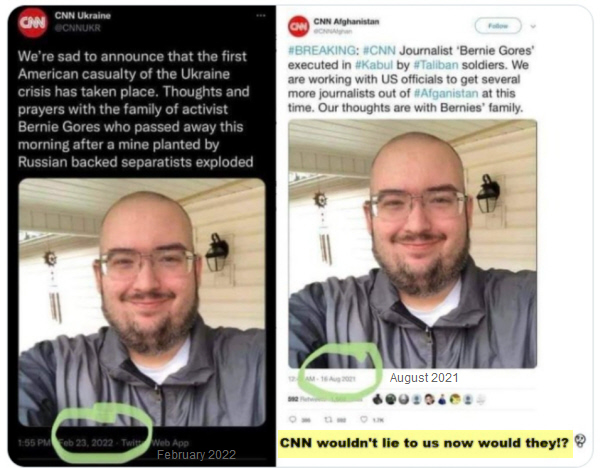Open the three-dot menu on Ukraine tweet
The image size is (600, 468).
pos(261,16)
